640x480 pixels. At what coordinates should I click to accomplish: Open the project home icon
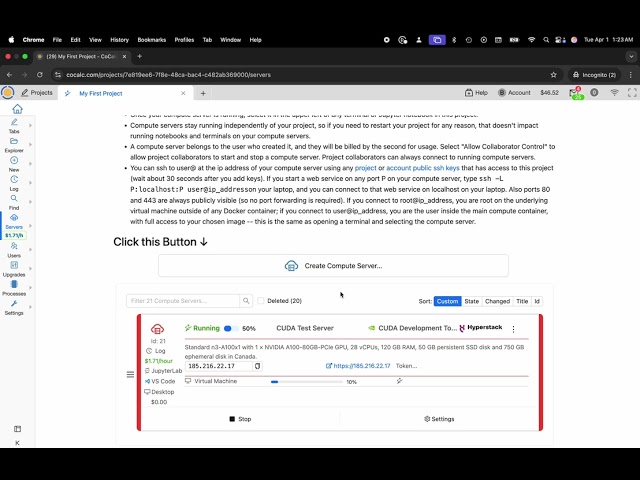tap(17, 109)
